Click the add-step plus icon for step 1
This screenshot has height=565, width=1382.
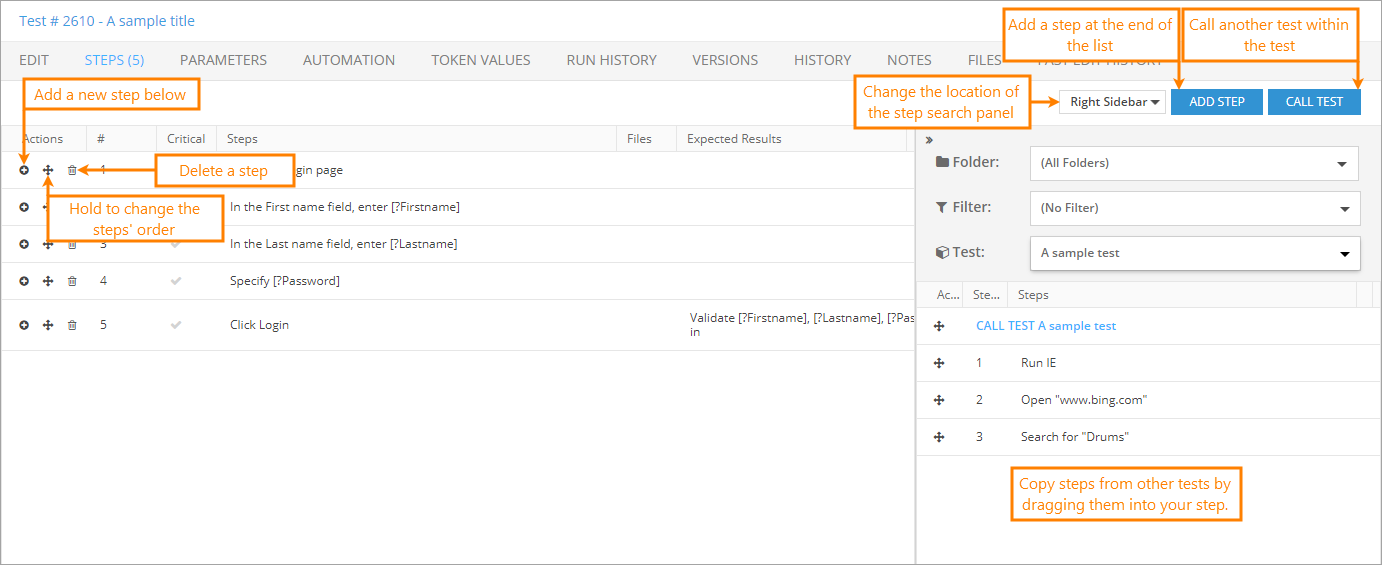[x=24, y=170]
